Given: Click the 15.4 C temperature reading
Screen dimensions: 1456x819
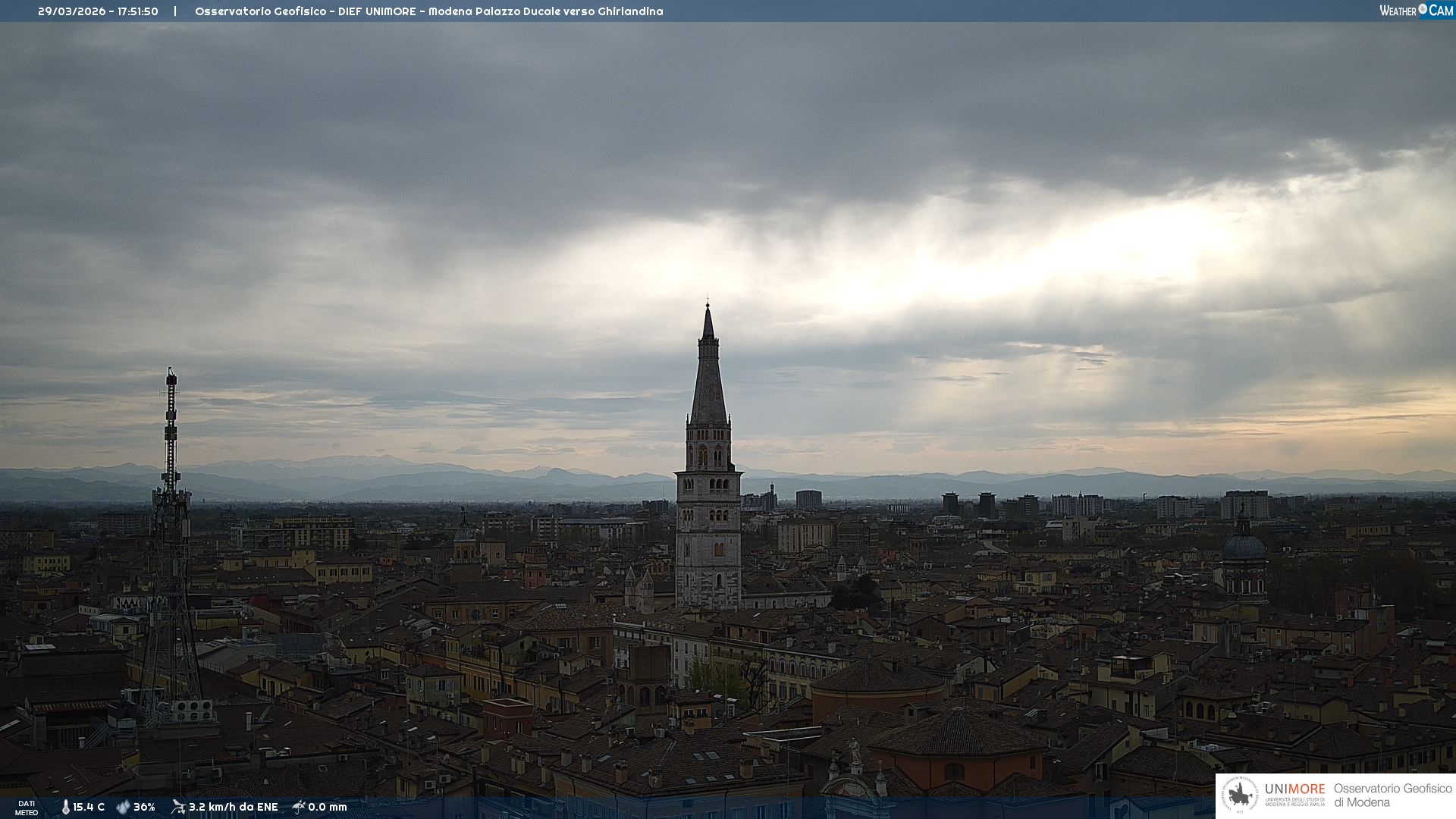Looking at the screenshot, I should click(89, 807).
